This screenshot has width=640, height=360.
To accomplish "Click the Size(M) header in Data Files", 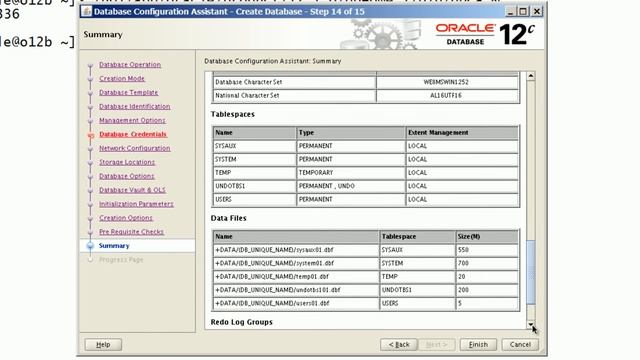I will click(487, 237).
